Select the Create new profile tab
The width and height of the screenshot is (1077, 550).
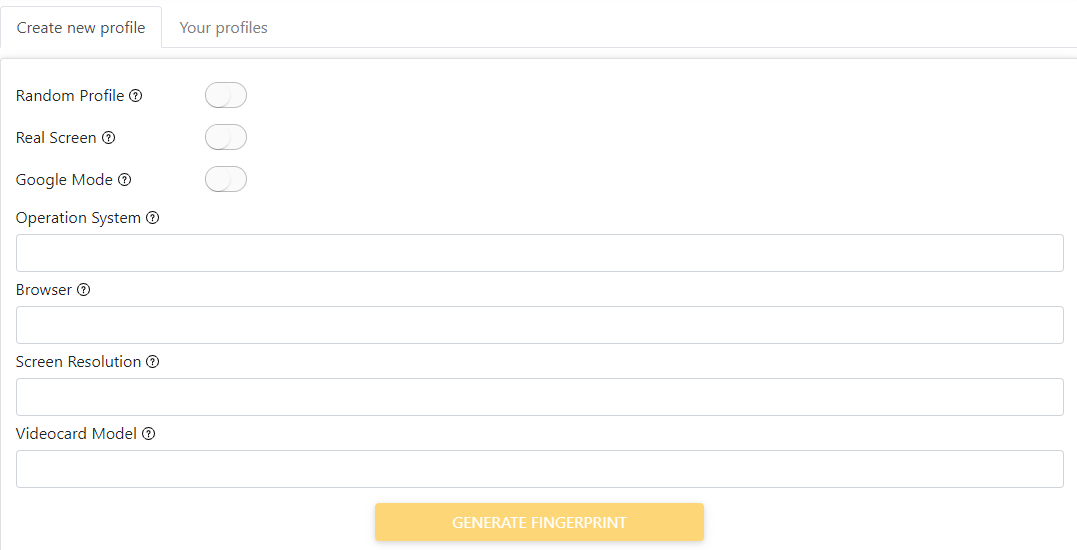click(81, 27)
